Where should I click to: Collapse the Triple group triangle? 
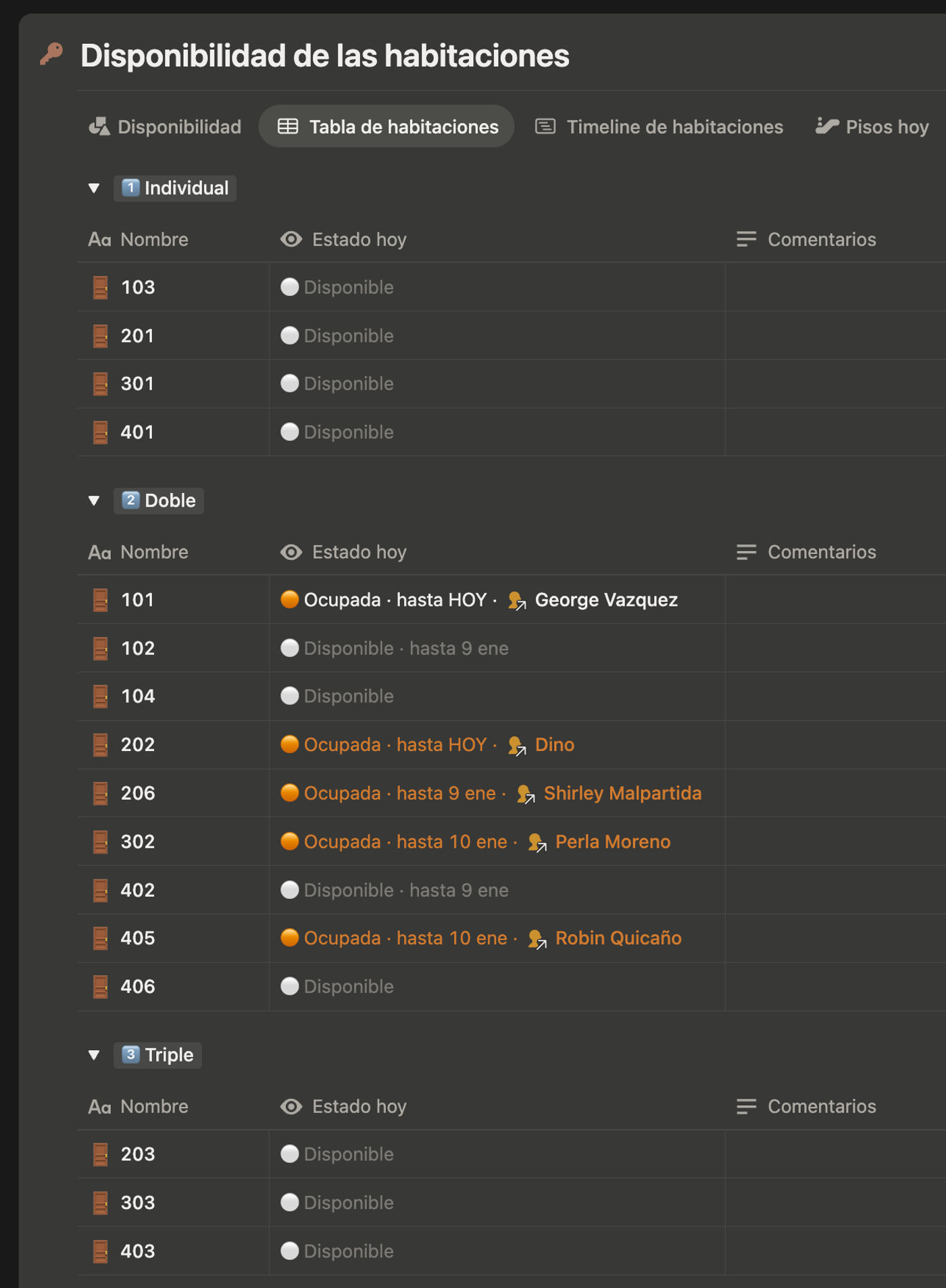point(94,1055)
